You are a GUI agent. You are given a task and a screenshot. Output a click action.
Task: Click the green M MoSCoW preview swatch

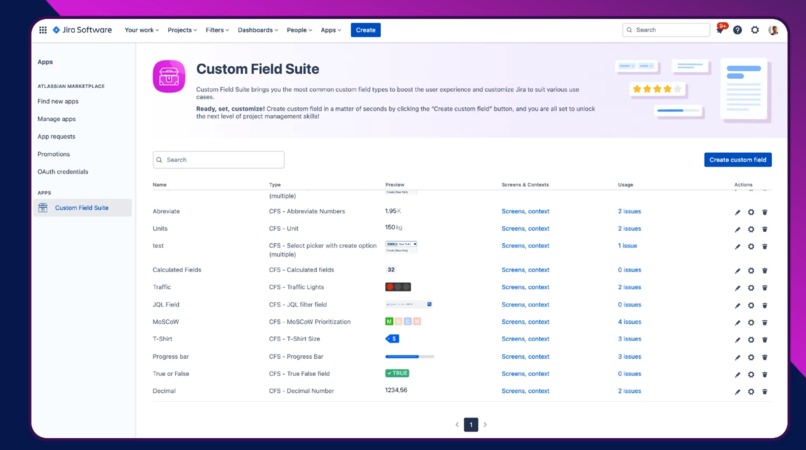[389, 321]
